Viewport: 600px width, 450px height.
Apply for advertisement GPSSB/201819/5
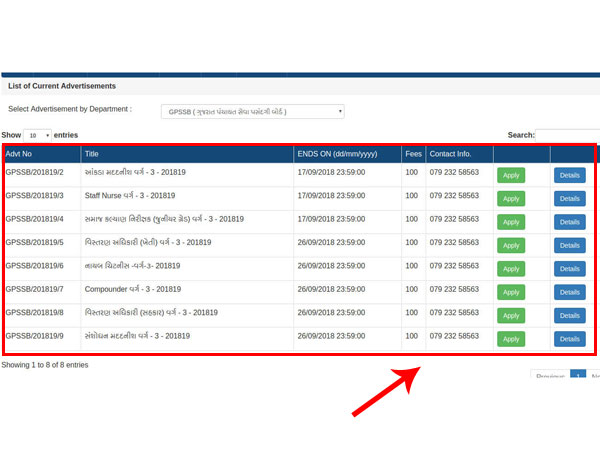511,245
